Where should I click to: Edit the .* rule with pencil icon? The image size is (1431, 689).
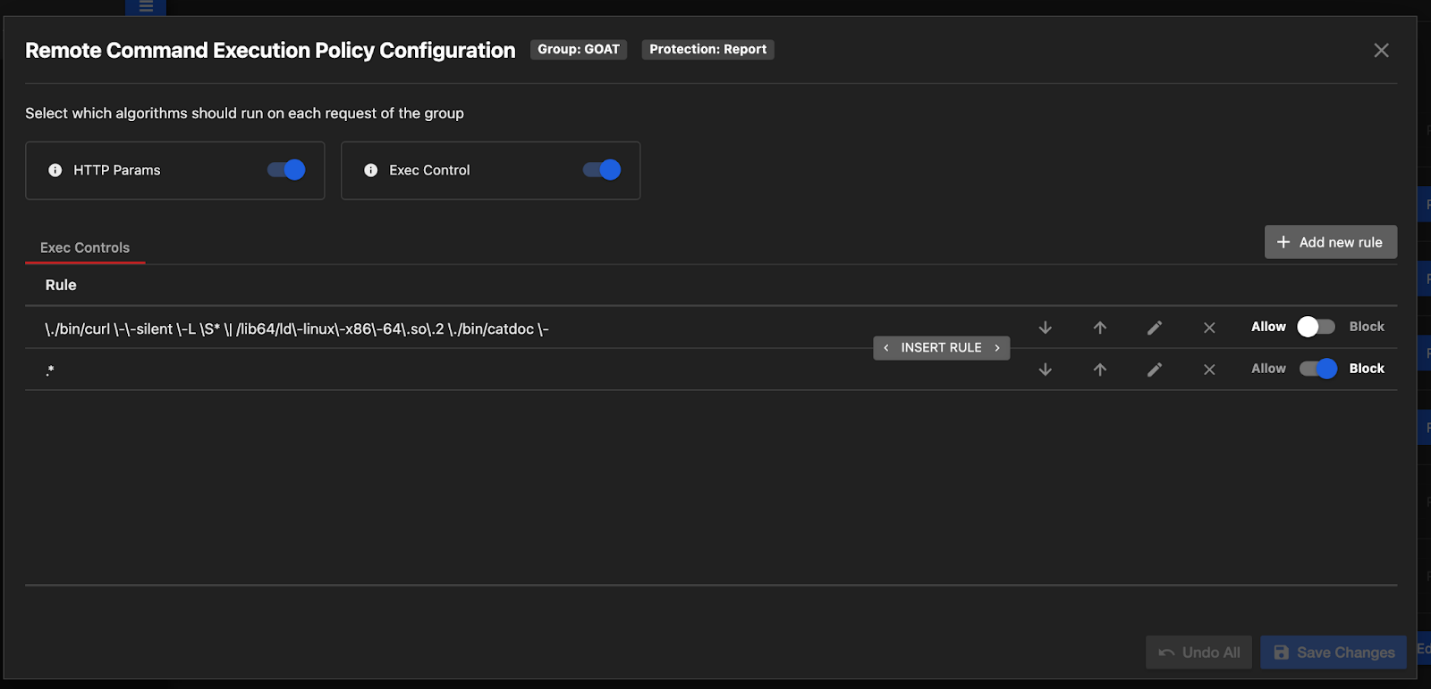click(1154, 370)
